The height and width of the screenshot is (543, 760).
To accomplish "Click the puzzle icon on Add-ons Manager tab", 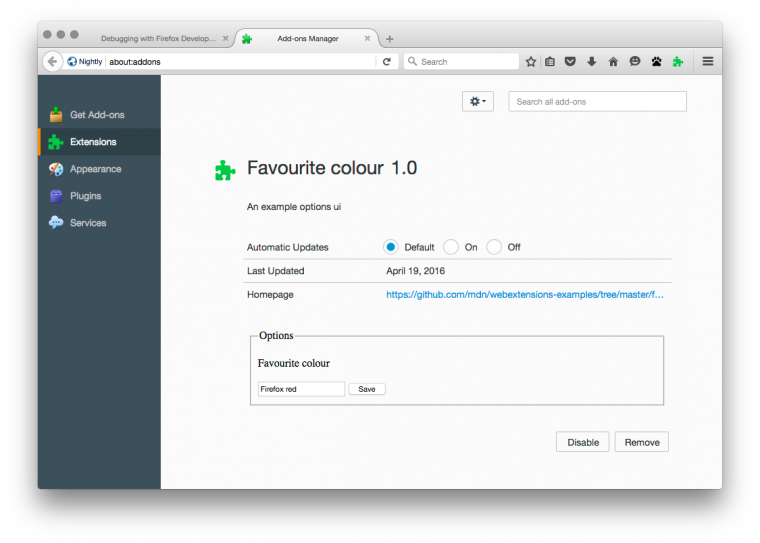I will pos(247,39).
